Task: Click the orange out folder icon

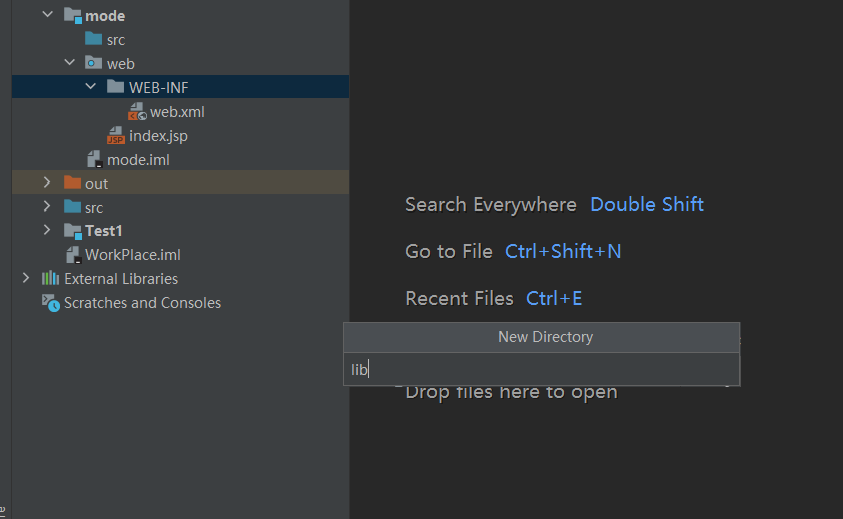Action: [72, 182]
